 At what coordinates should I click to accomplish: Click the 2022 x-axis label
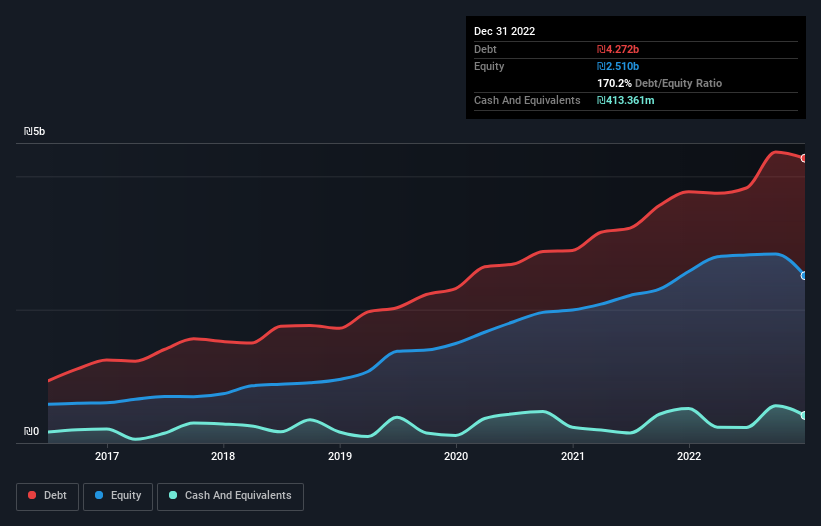click(689, 456)
